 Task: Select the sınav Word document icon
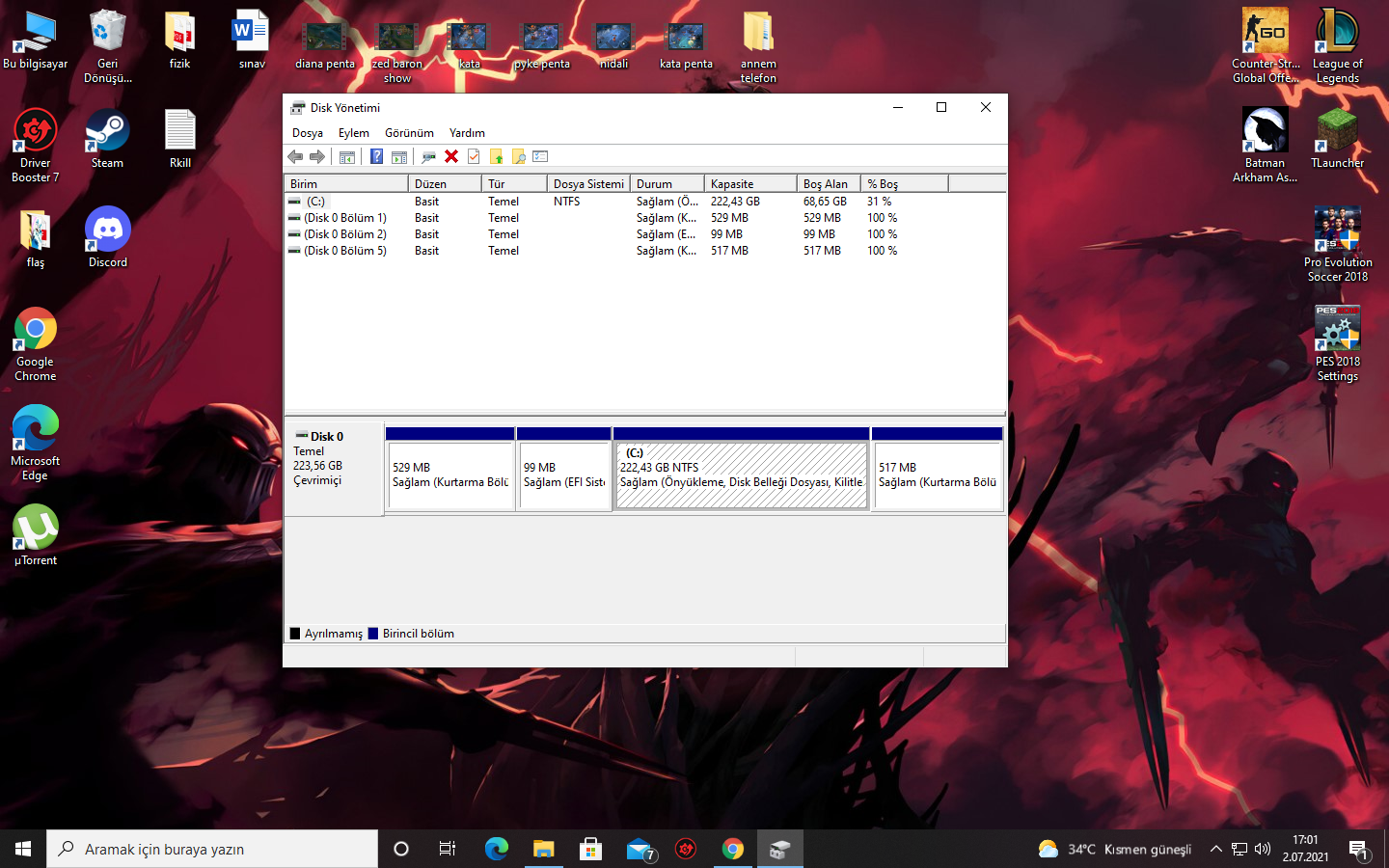click(x=253, y=40)
